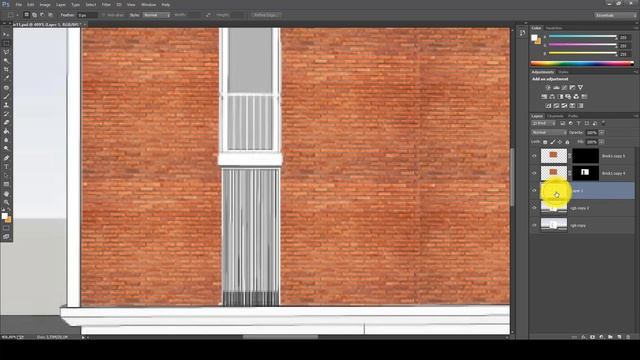Open the Image menu

[45, 4]
